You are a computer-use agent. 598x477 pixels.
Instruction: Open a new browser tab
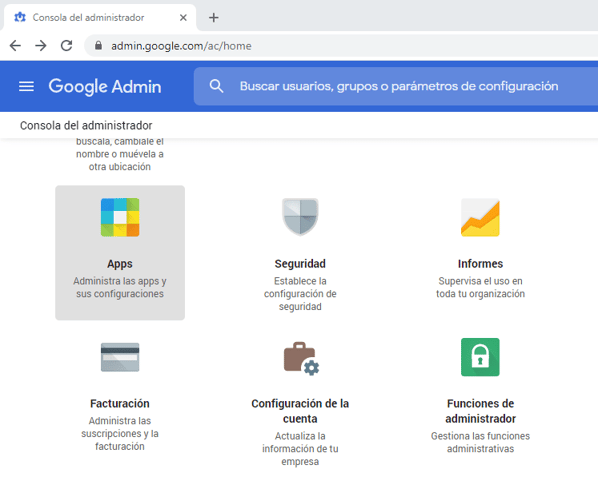[x=214, y=18]
